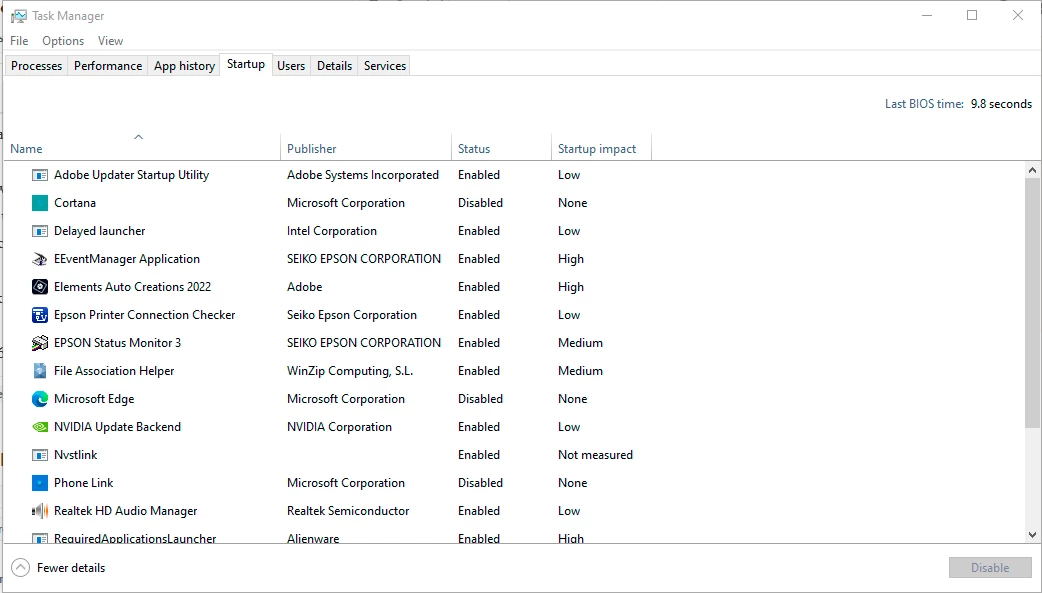Select the Delayed launcher name
Image resolution: width=1042 pixels, height=593 pixels.
pyautogui.click(x=100, y=231)
